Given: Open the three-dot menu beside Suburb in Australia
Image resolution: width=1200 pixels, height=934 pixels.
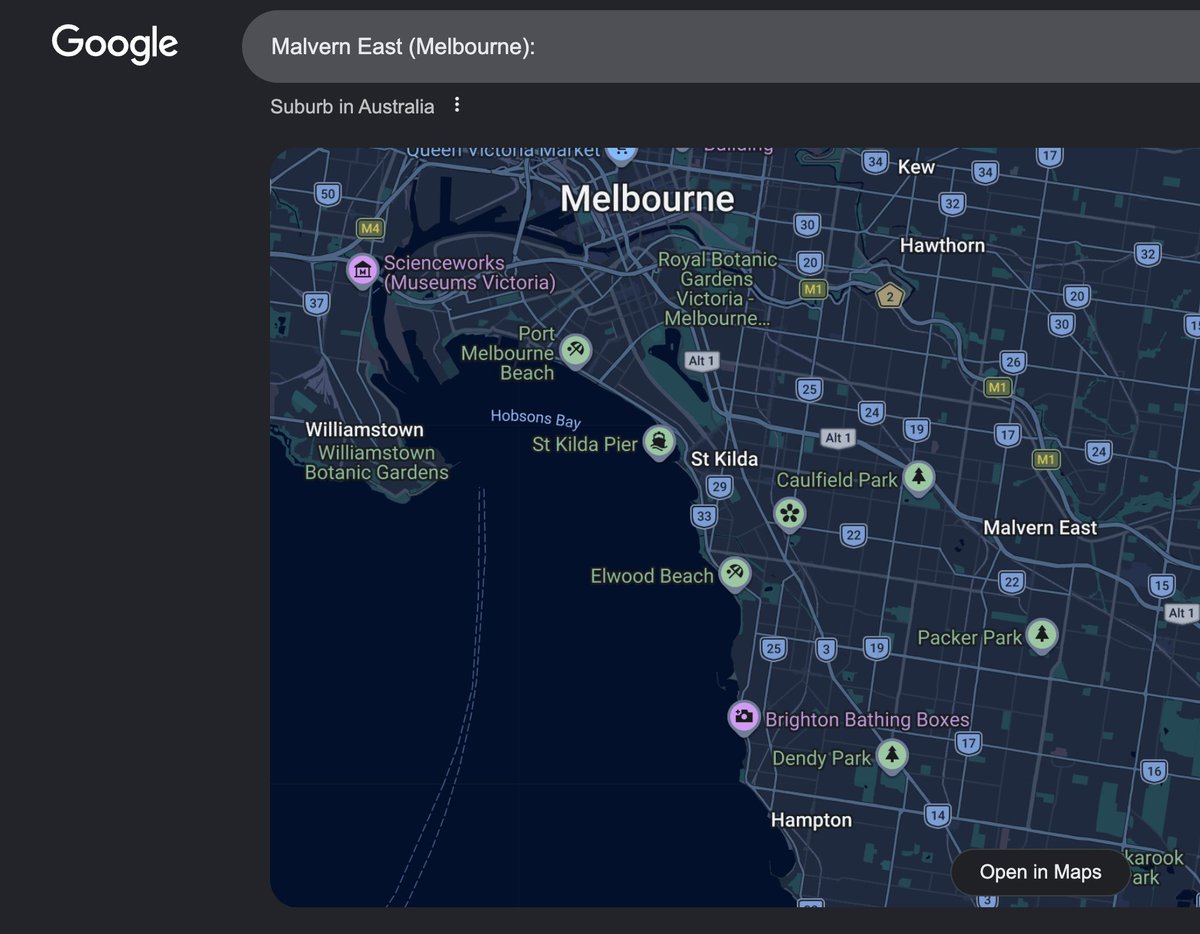Looking at the screenshot, I should pyautogui.click(x=457, y=105).
